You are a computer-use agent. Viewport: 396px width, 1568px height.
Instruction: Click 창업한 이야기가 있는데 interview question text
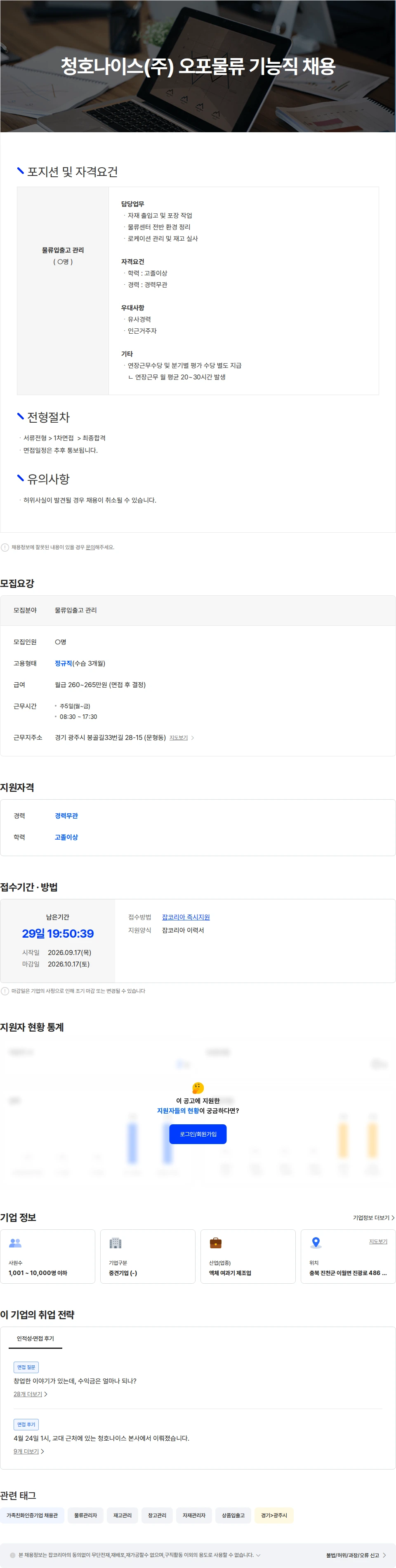pyautogui.click(x=75, y=1381)
